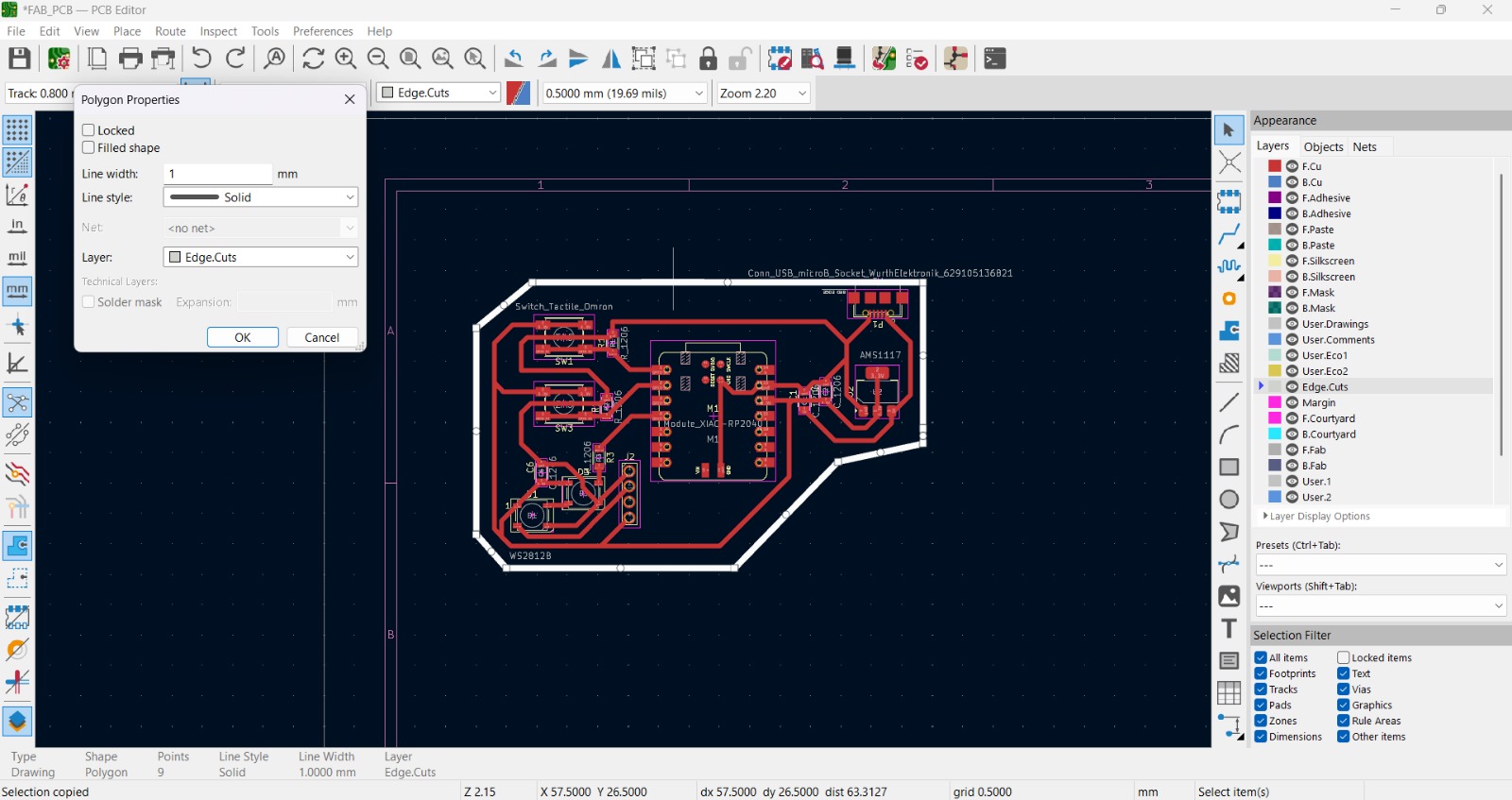This screenshot has height=800, width=1512.
Task: Select the Draw Circle tool
Action: (1228, 500)
